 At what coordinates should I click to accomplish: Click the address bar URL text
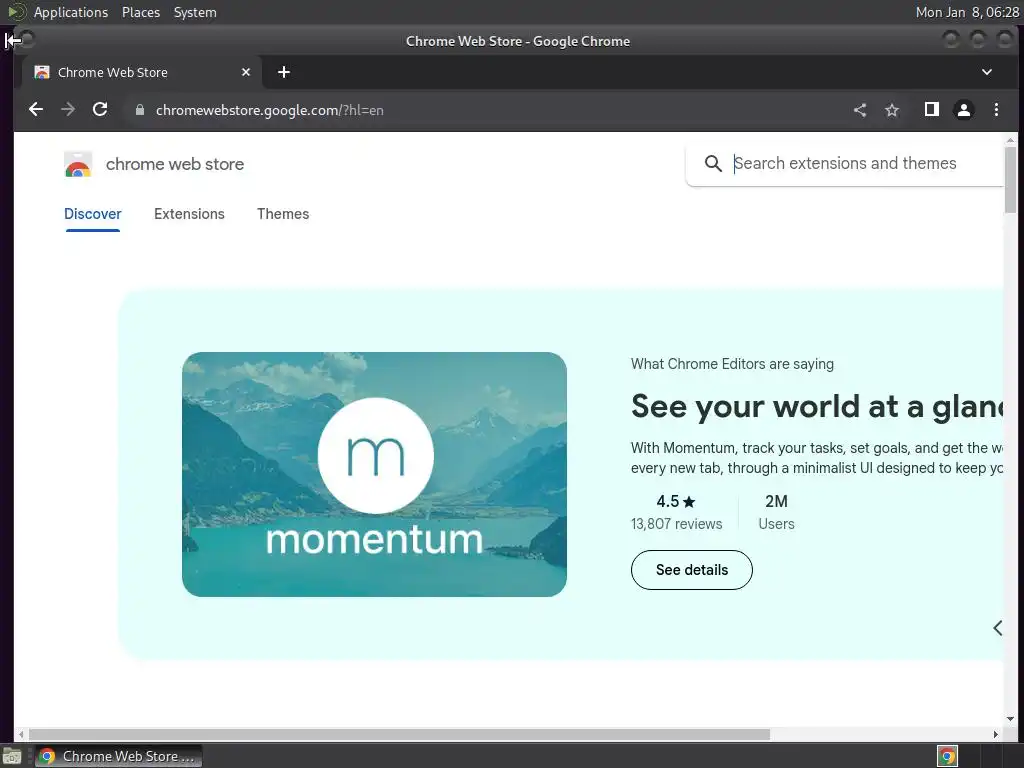(269, 110)
